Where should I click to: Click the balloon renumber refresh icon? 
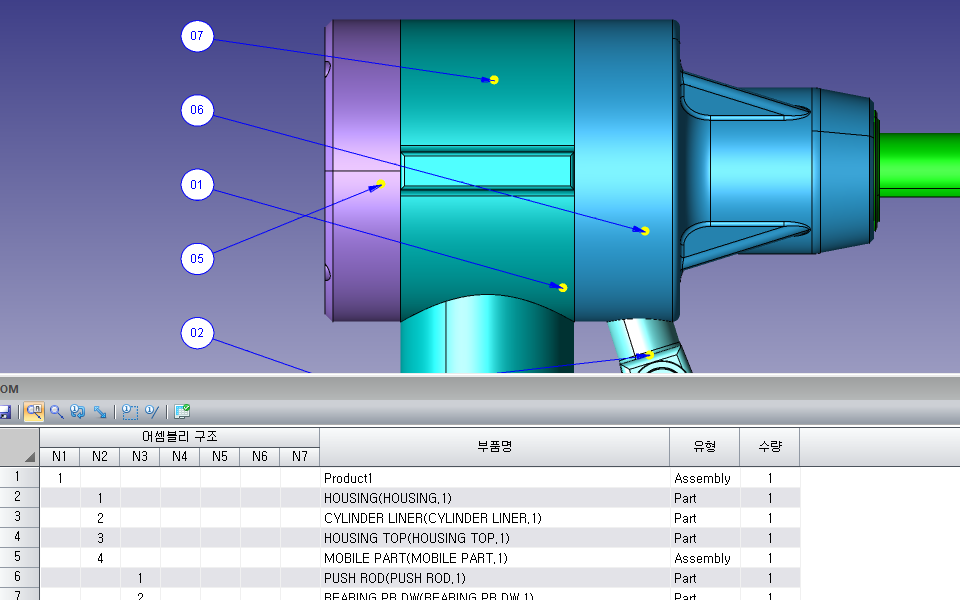(78, 411)
